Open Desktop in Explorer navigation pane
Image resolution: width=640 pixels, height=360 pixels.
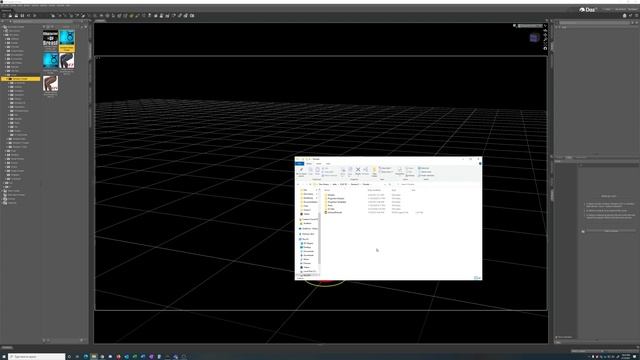pyautogui.click(x=307, y=247)
